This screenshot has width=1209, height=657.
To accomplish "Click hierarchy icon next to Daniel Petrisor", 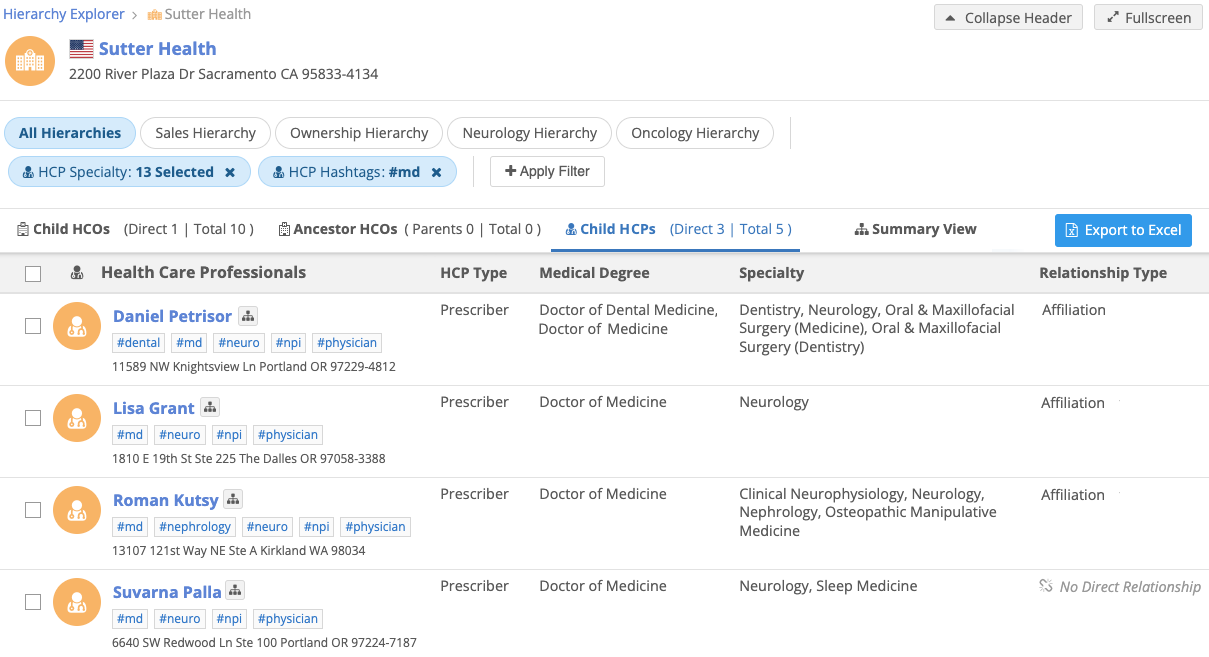I will 249,316.
